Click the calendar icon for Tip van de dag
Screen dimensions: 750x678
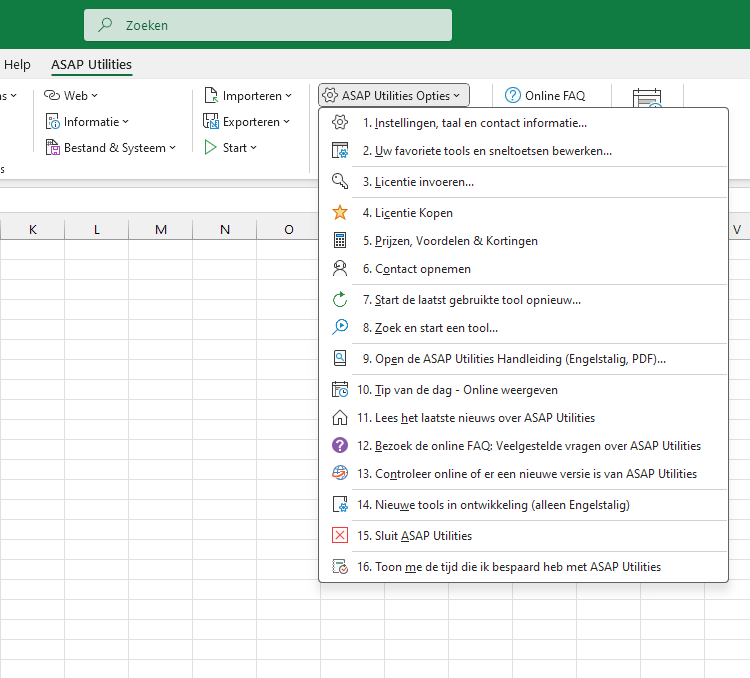[340, 389]
